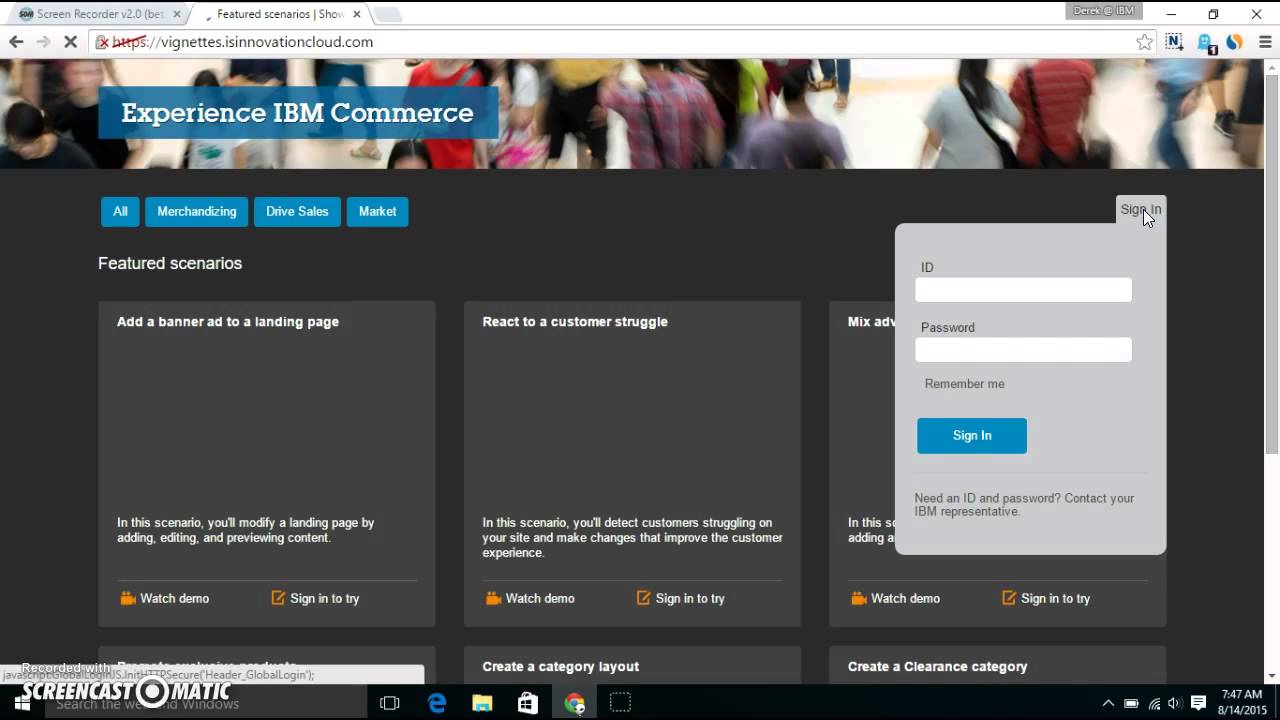Click Watch demo in the third scenario card
This screenshot has height=720, width=1280.
[x=905, y=598]
